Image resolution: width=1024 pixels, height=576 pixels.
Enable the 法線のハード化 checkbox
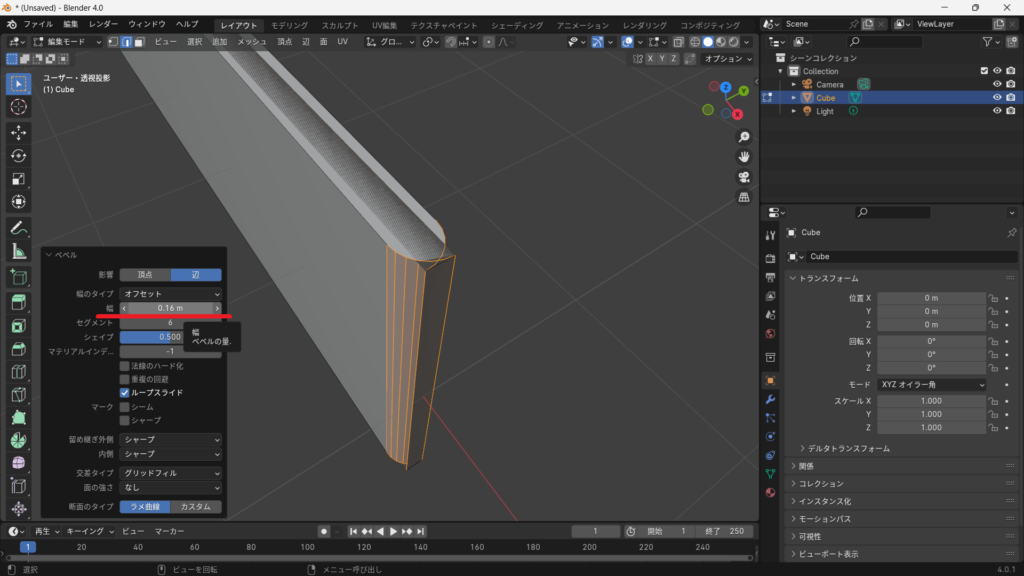pyautogui.click(x=125, y=366)
